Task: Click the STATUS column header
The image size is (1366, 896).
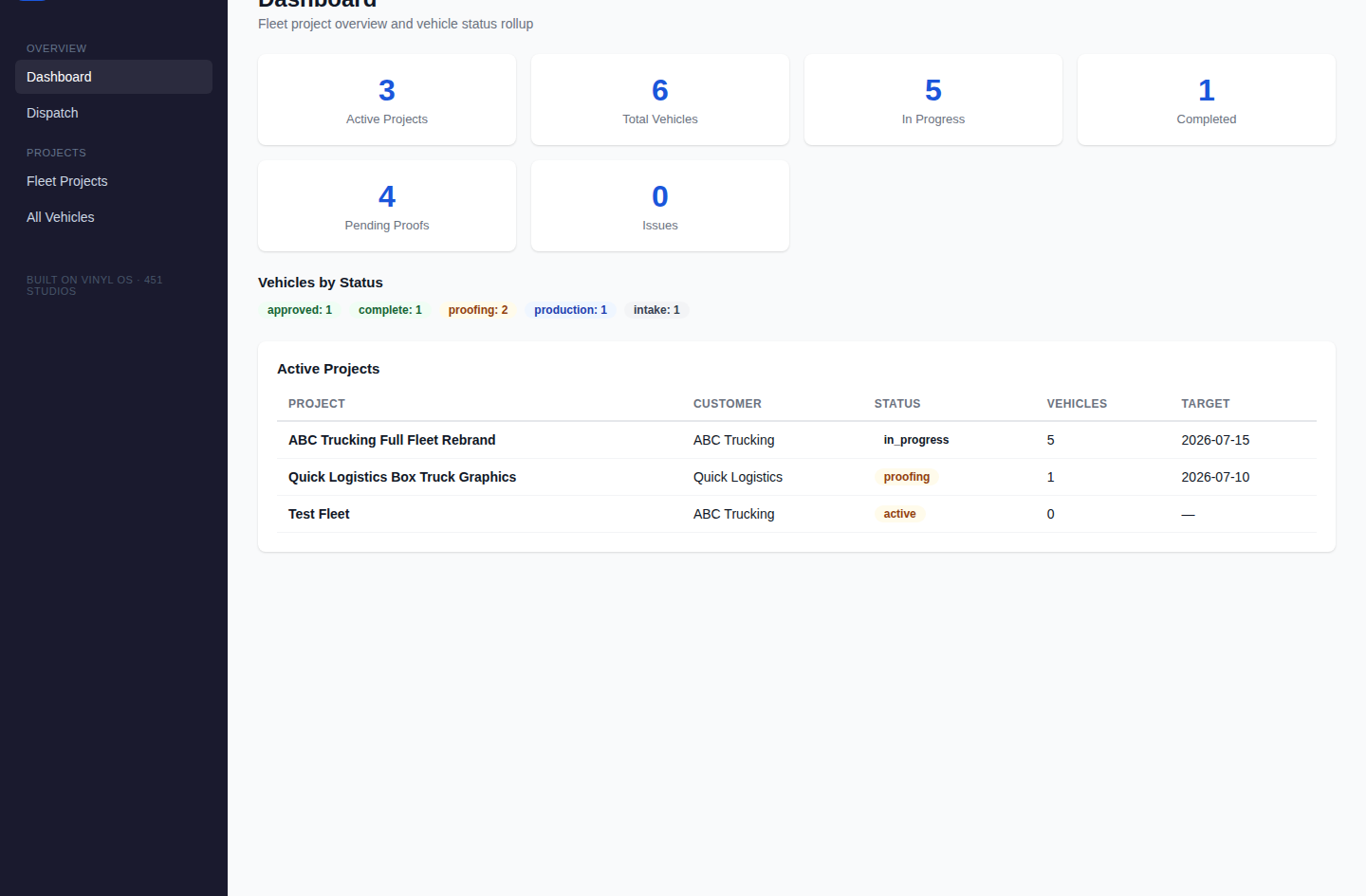Action: (897, 404)
